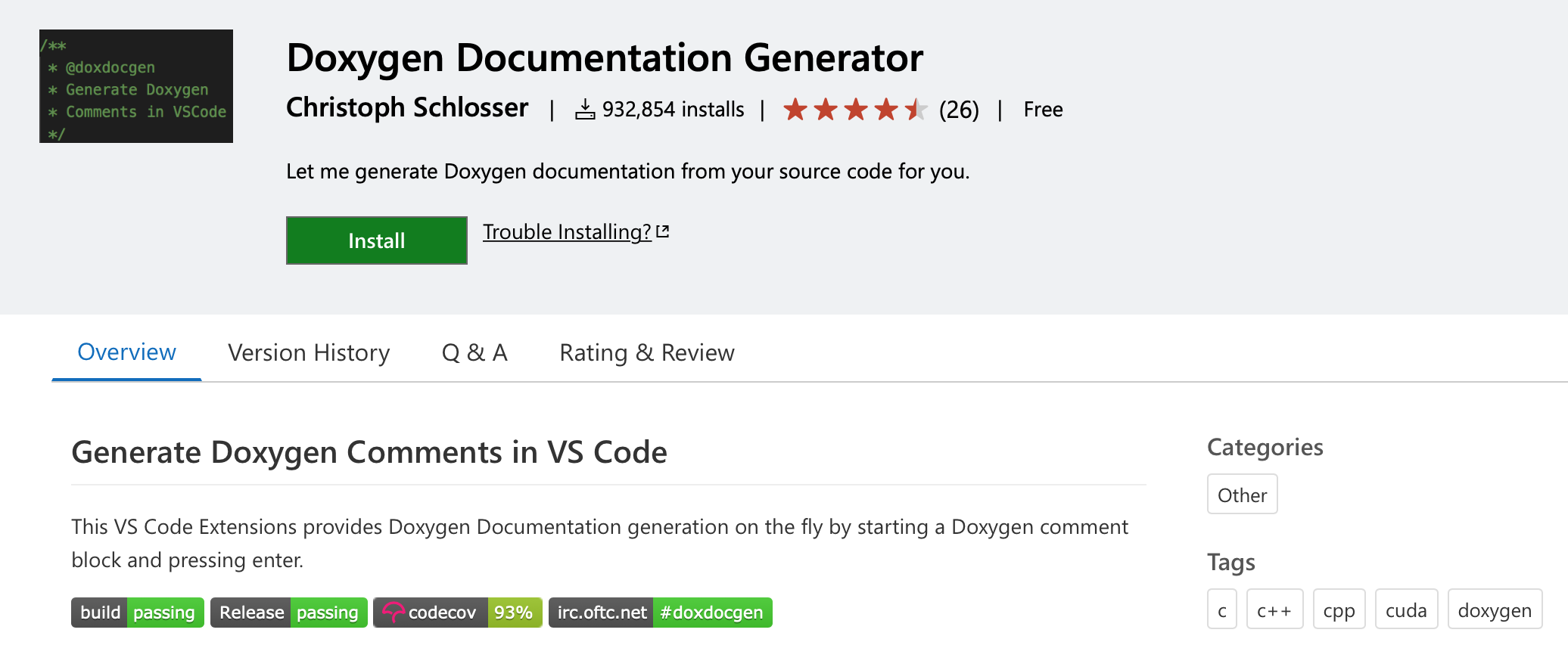Click Install to add the extension
The height and width of the screenshot is (670, 1568).
376,240
